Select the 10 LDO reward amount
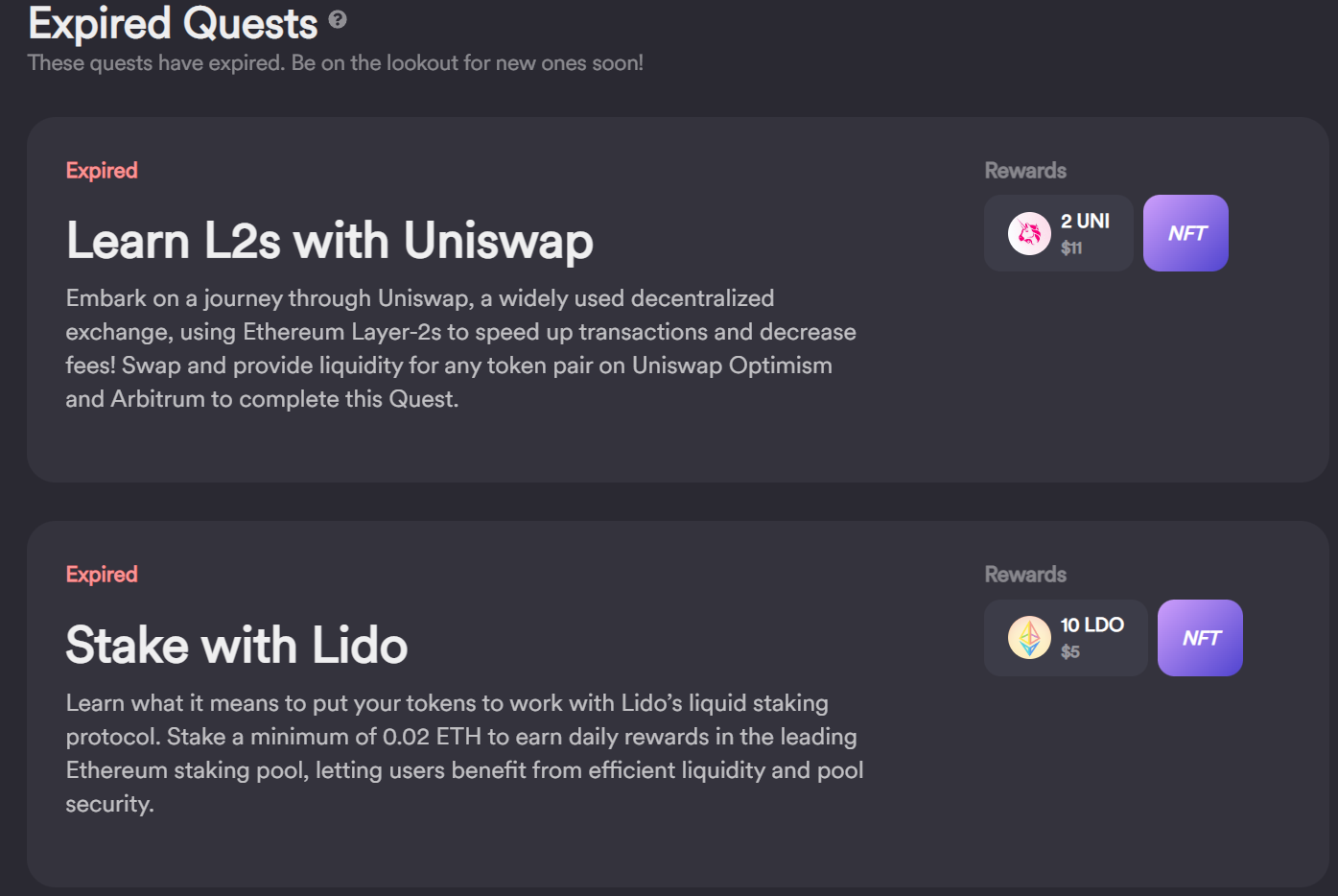The image size is (1338, 896). [x=1092, y=625]
